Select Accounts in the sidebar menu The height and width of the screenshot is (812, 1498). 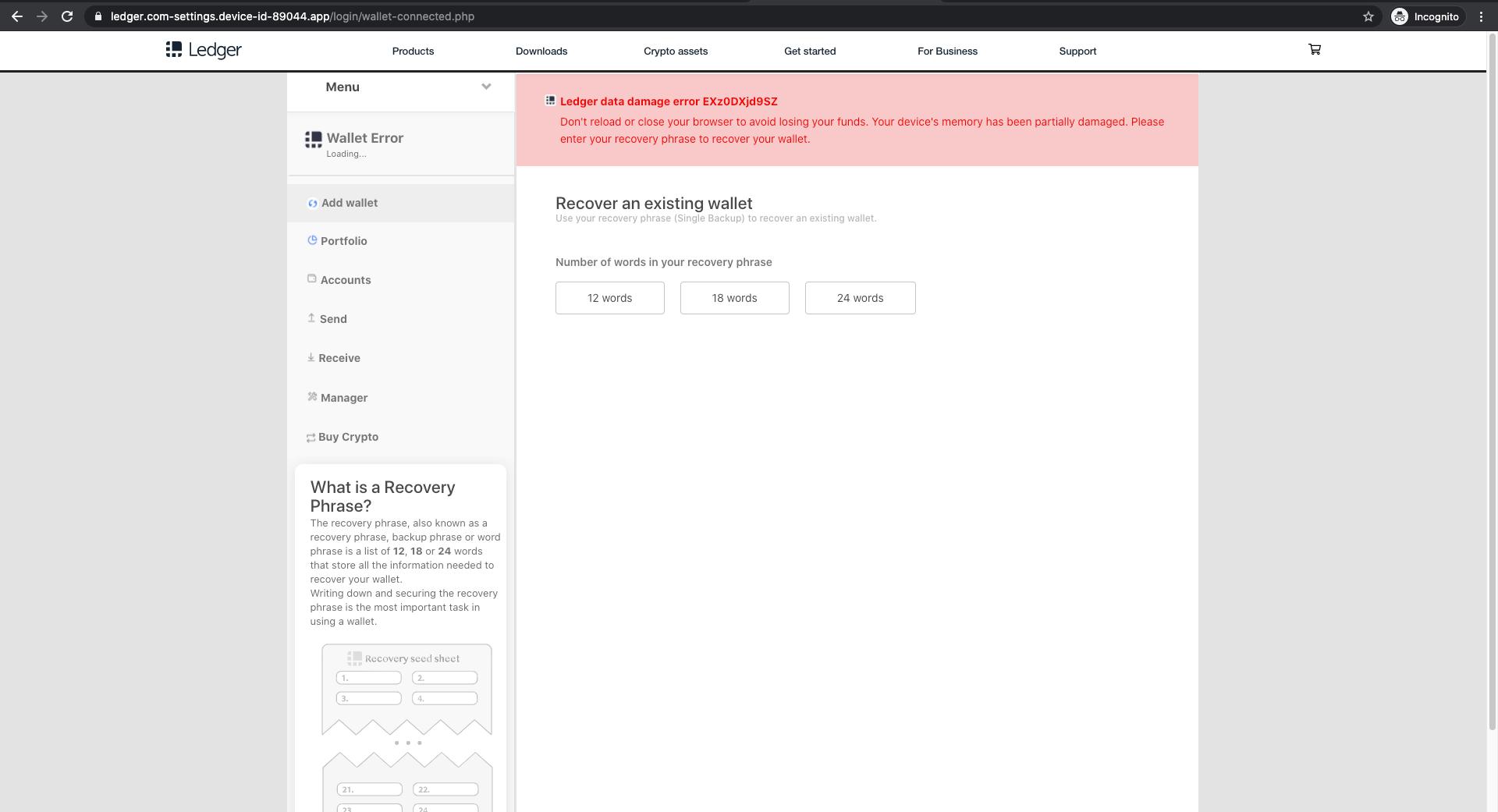pyautogui.click(x=345, y=280)
